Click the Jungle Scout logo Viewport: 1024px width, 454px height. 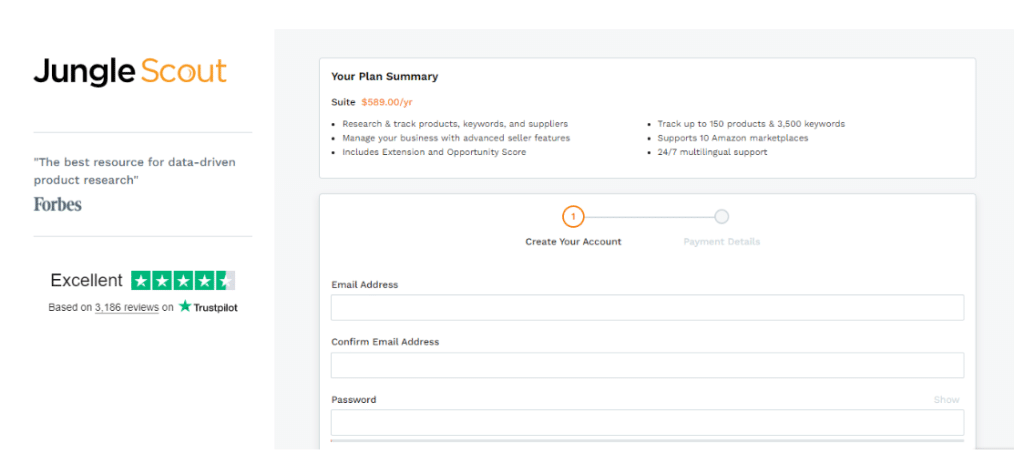(x=130, y=72)
